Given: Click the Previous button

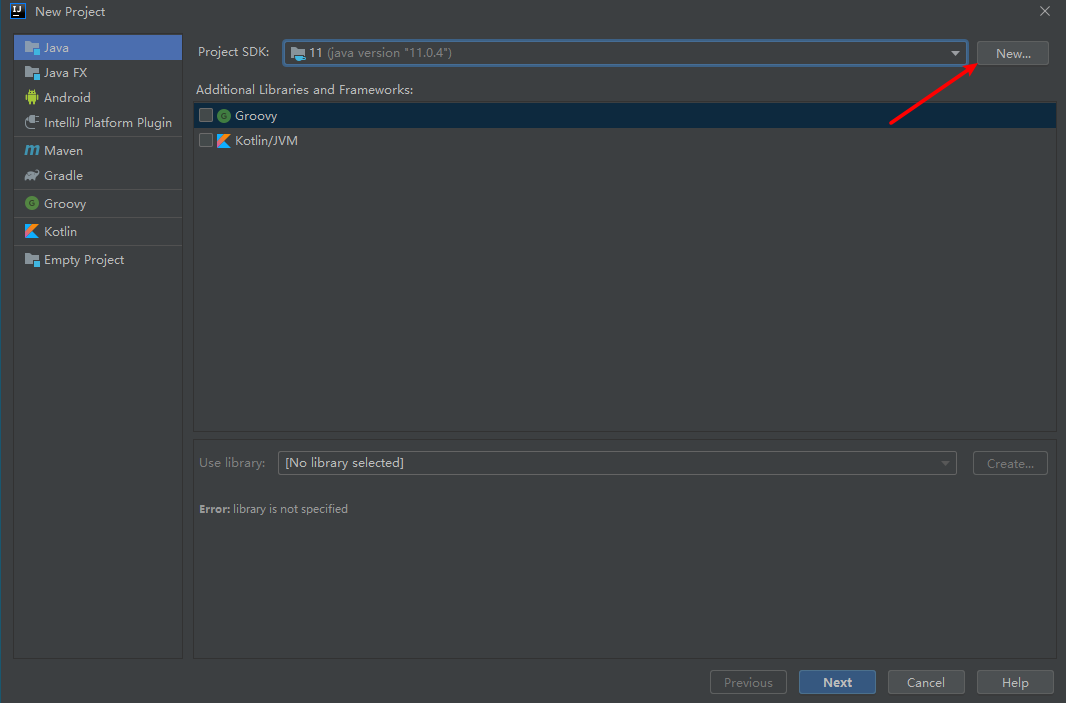Looking at the screenshot, I should tap(749, 682).
